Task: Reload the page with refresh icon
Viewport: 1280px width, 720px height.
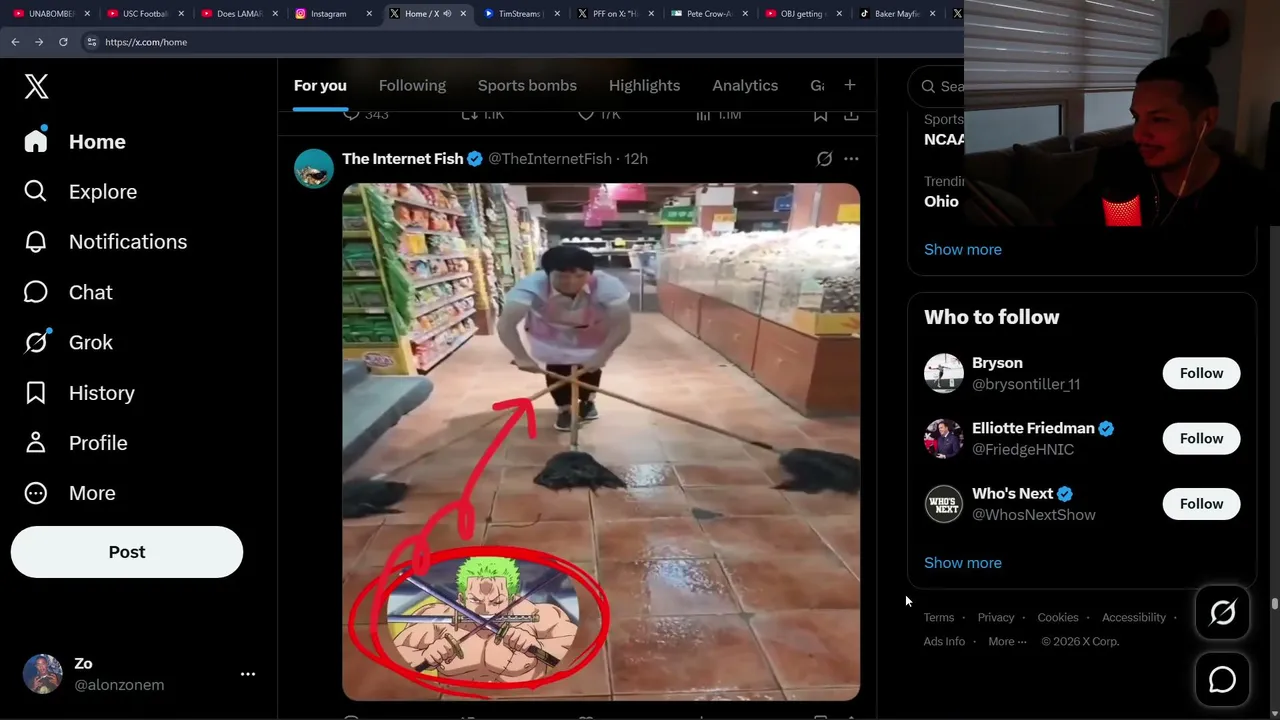Action: (63, 42)
